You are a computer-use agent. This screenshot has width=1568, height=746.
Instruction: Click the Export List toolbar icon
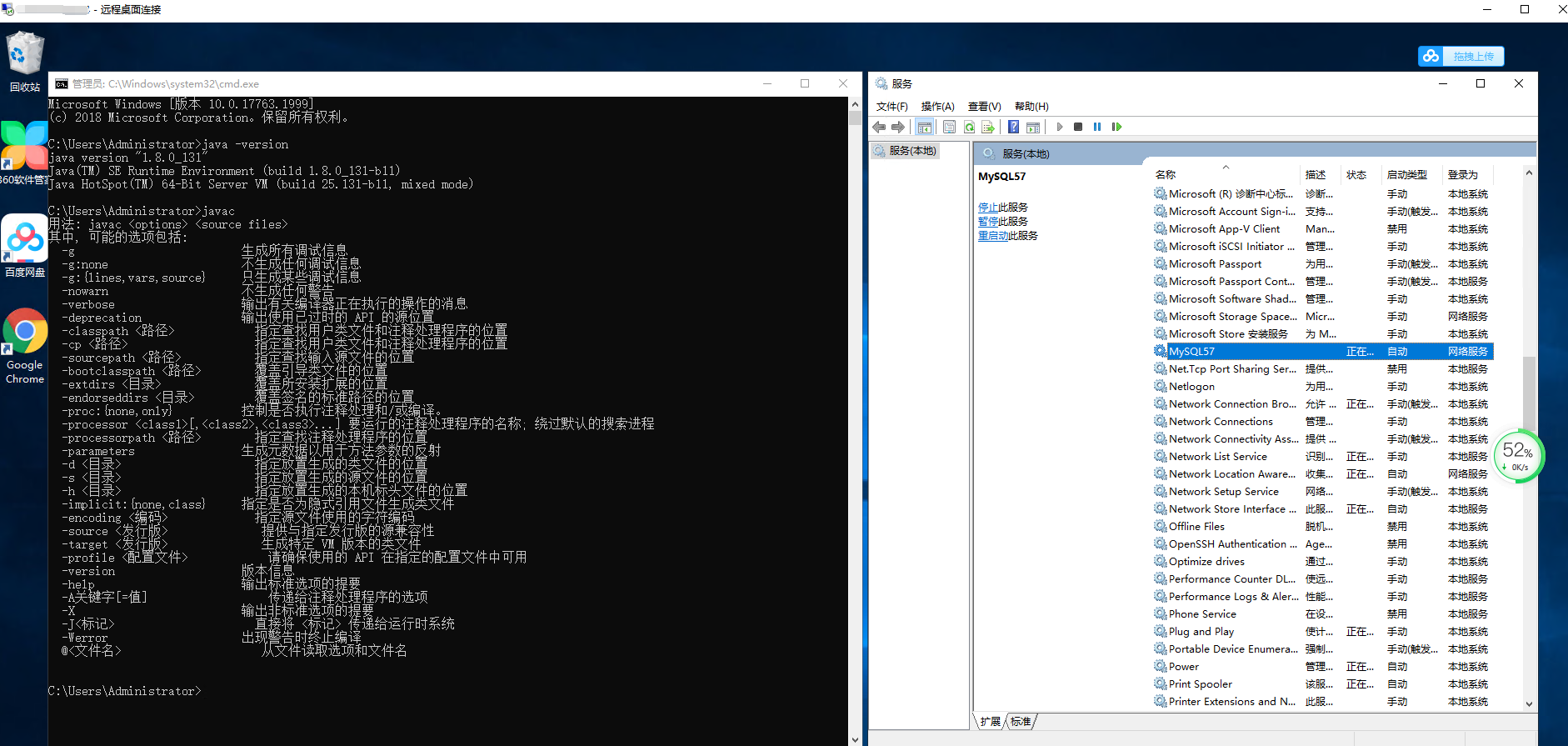coord(988,127)
